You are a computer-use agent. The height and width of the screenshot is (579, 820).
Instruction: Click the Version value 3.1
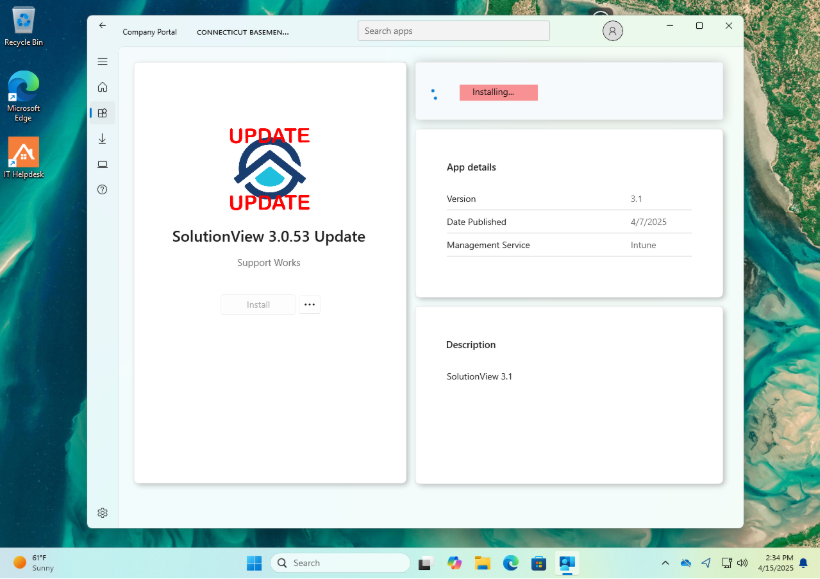tap(636, 199)
